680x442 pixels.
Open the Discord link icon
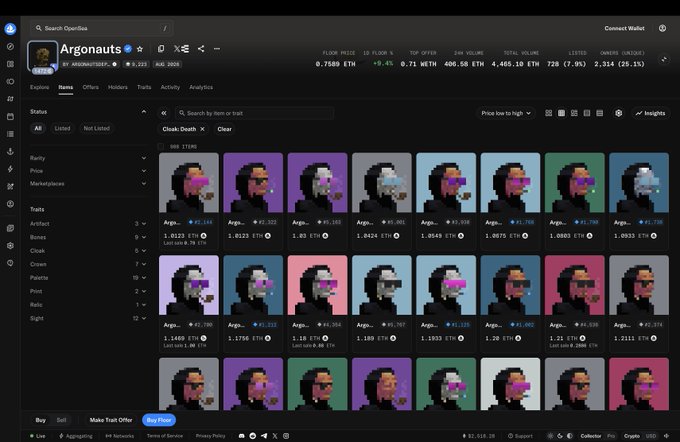[x=242, y=436]
